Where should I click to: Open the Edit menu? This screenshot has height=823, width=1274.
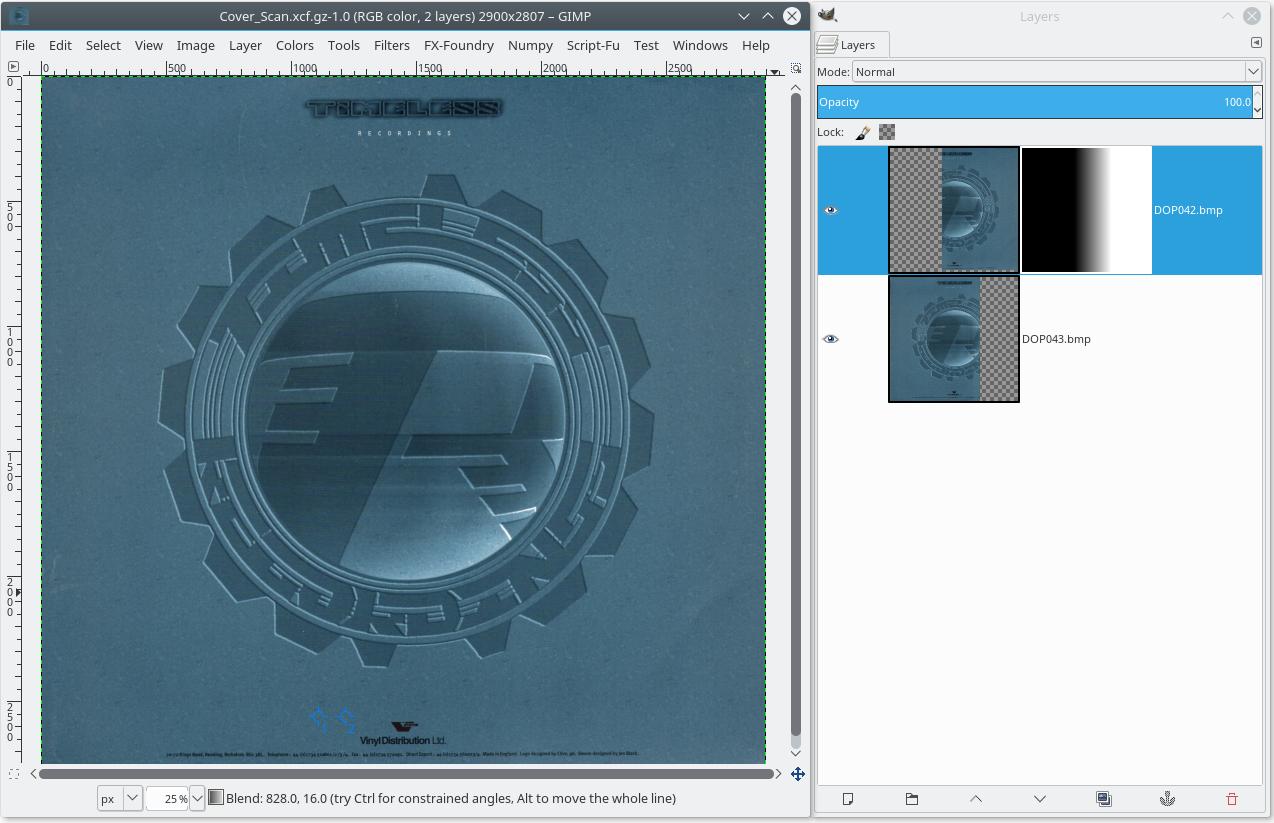[60, 45]
